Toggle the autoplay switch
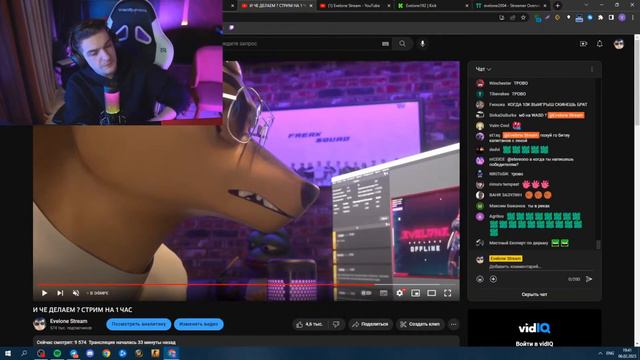Screen dimensions: 640x360 [x=367, y=293]
